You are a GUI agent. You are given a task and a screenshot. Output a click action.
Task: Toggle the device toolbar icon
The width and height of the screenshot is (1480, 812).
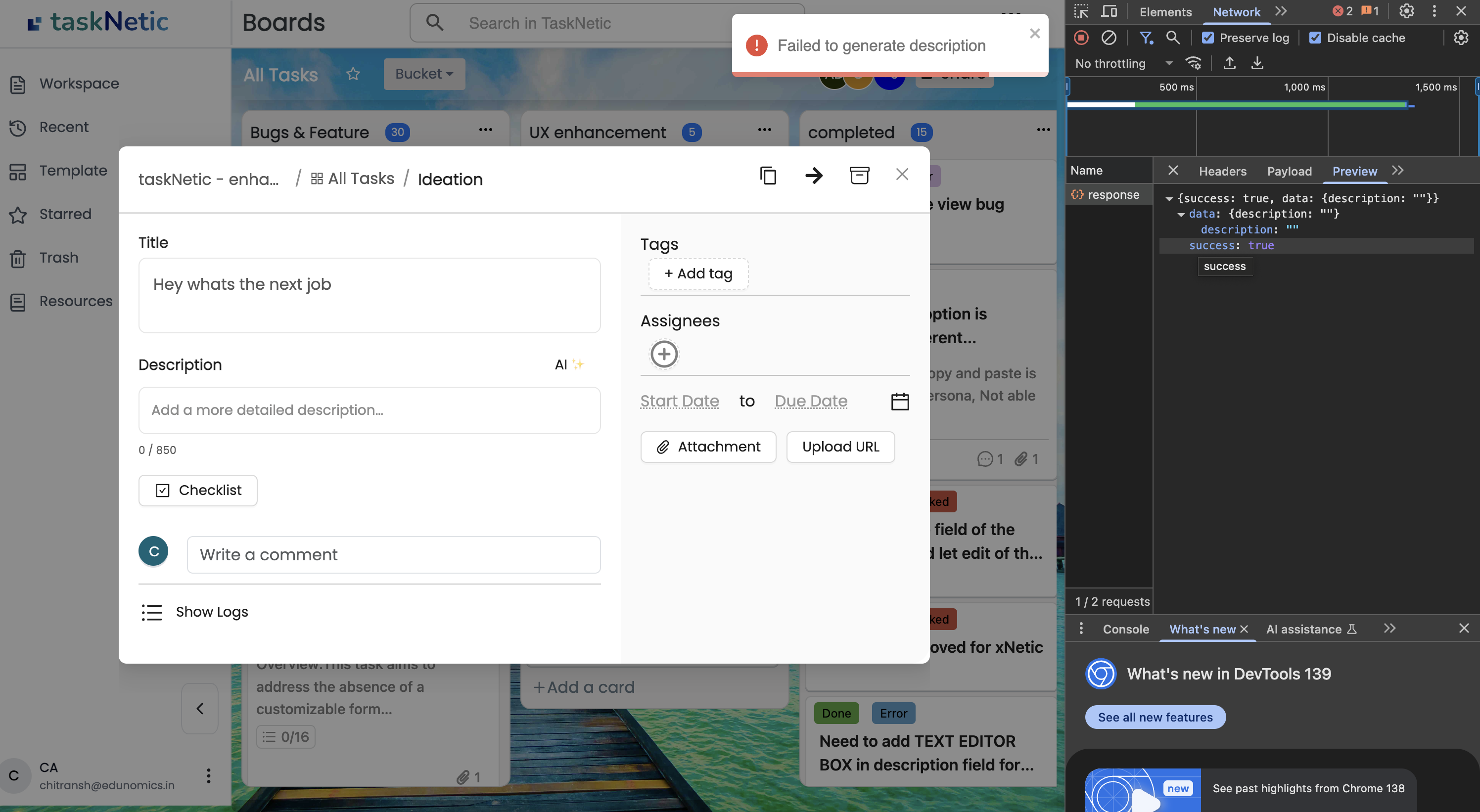click(x=1109, y=11)
